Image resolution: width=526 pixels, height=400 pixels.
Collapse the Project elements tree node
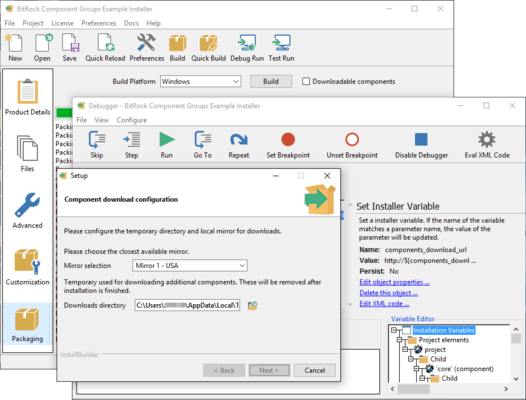[400, 340]
